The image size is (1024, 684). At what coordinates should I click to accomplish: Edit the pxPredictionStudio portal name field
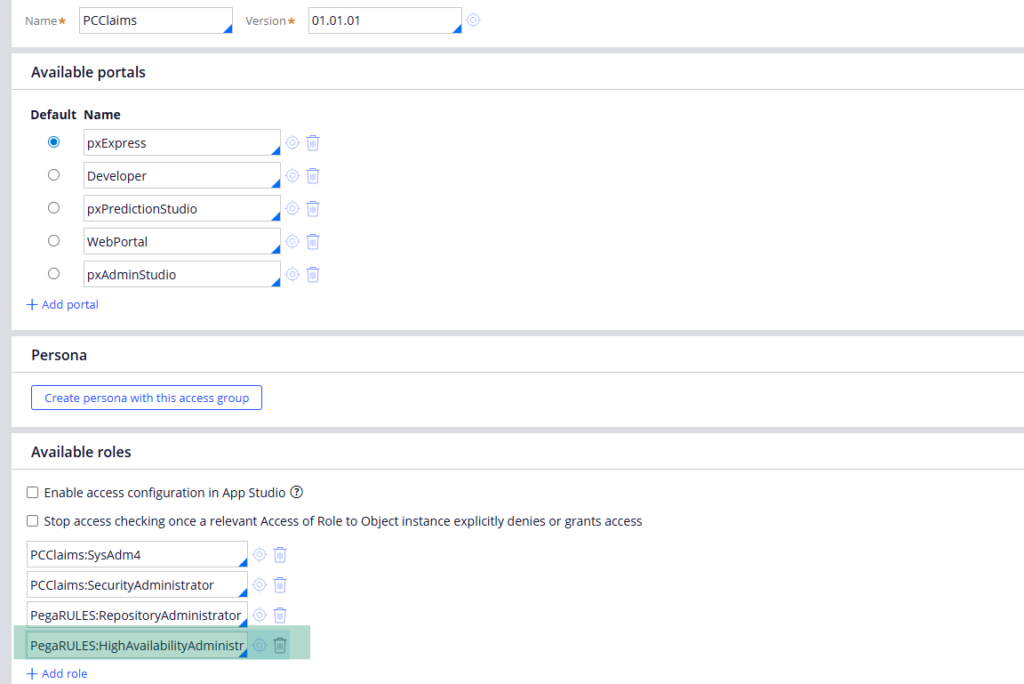182,208
